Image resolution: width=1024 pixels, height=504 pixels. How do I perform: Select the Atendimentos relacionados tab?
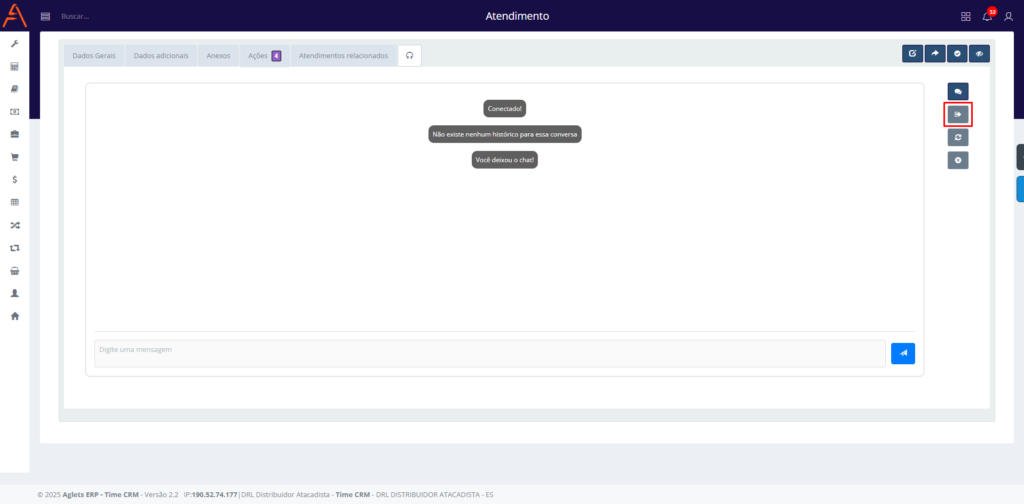343,56
